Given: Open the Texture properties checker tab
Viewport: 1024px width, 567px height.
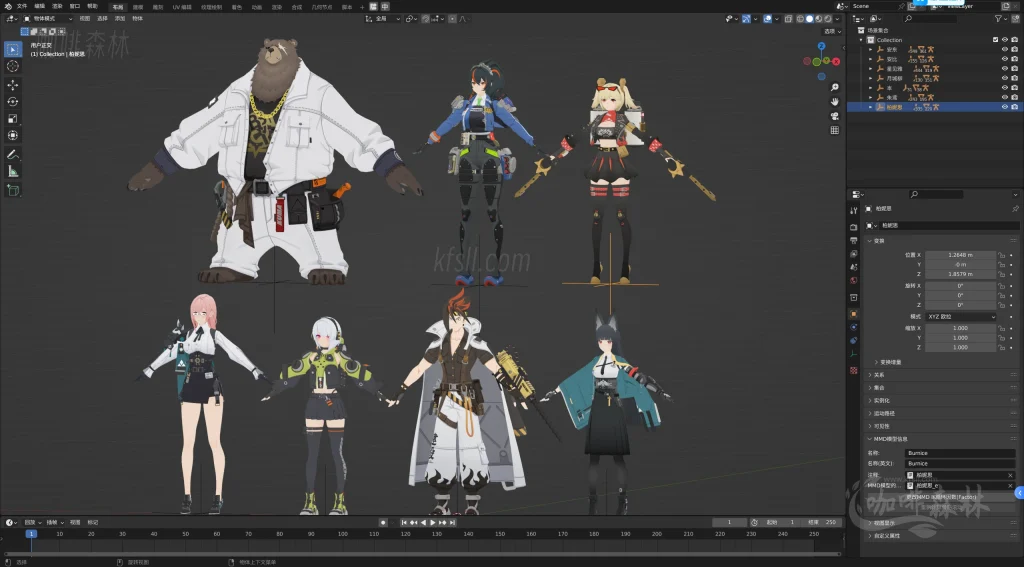Looking at the screenshot, I should 854,370.
